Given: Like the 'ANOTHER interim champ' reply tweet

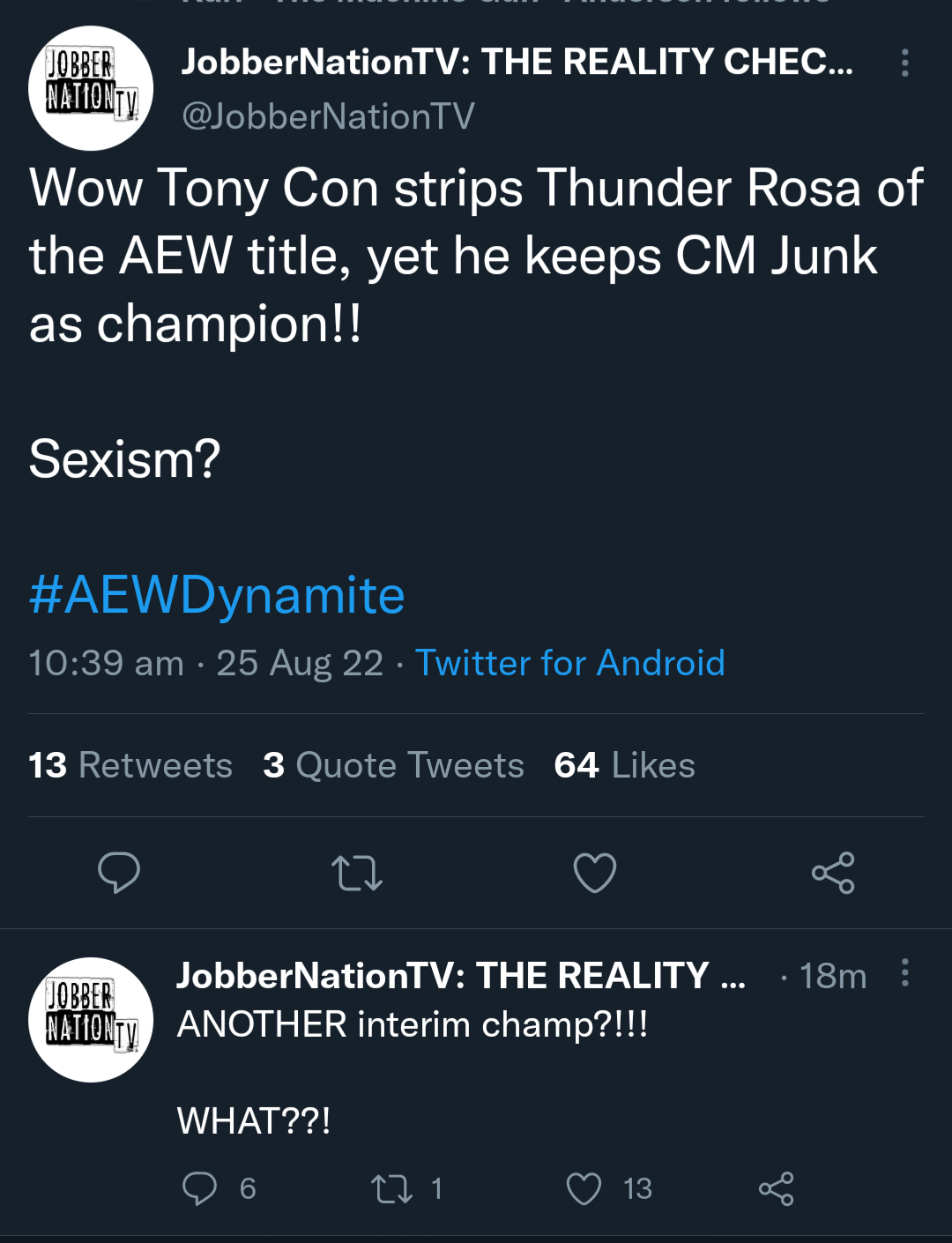Looking at the screenshot, I should pyautogui.click(x=584, y=1188).
